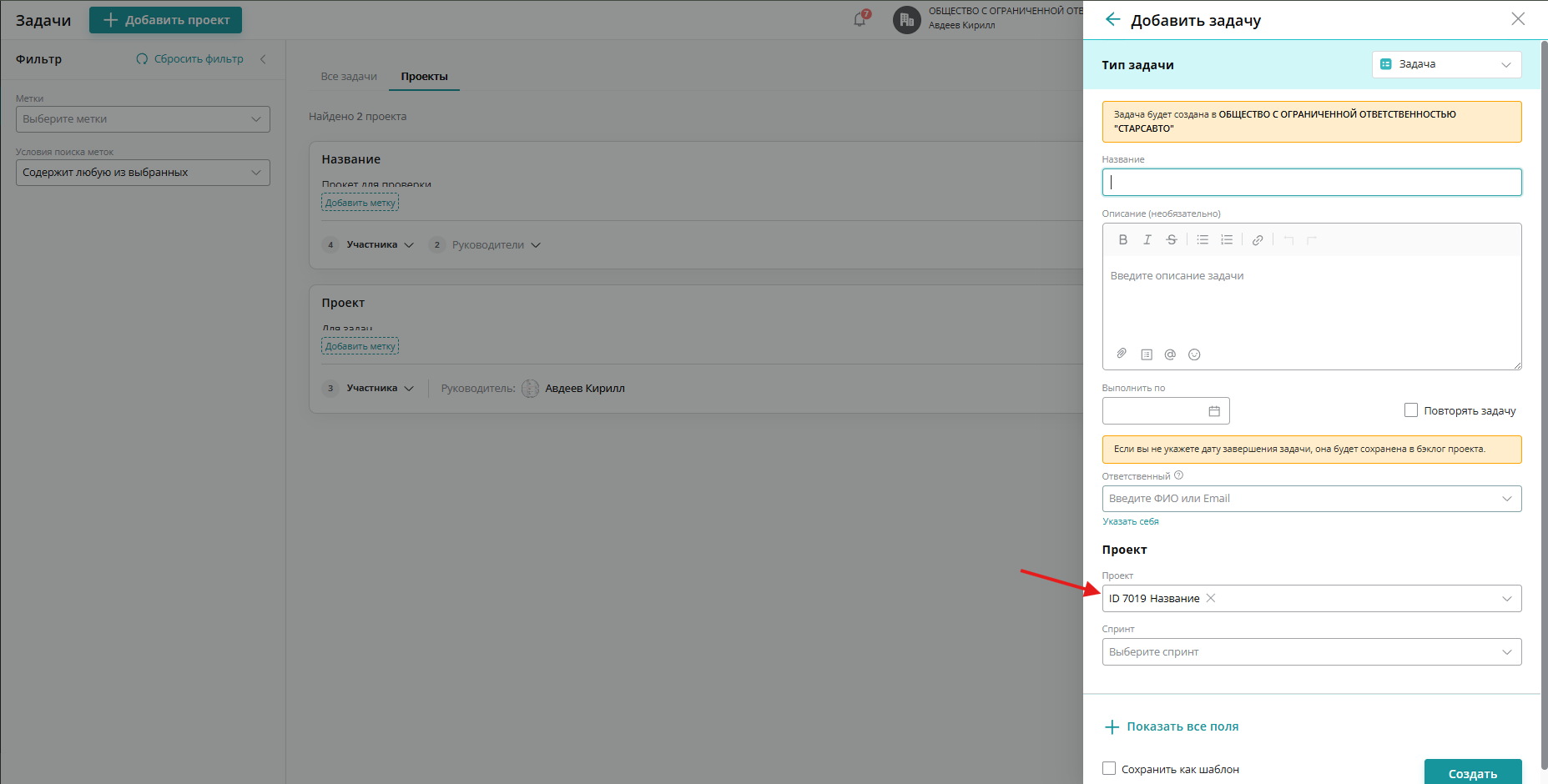
Task: Open the Тип задачи dropdown
Action: [x=1446, y=64]
